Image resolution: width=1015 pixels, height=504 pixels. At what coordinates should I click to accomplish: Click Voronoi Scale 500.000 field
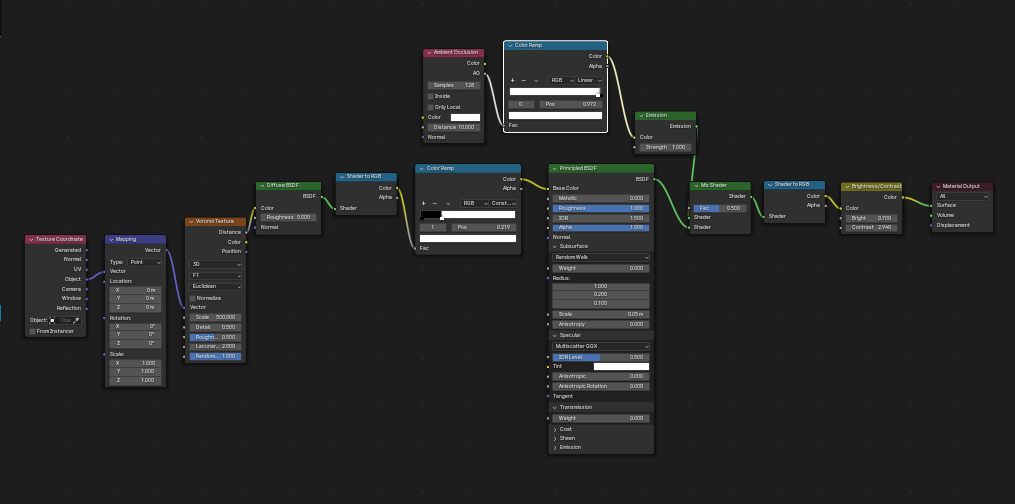coord(216,317)
